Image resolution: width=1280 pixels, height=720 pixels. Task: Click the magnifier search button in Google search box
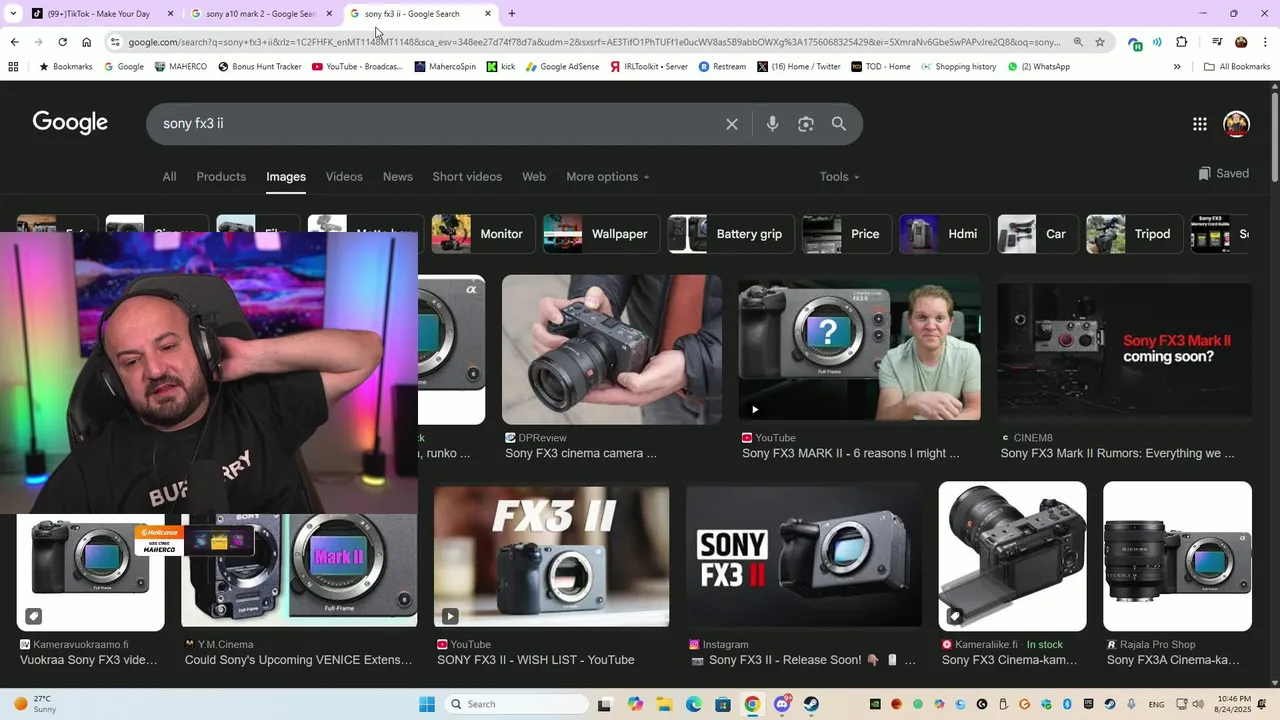[x=839, y=124]
